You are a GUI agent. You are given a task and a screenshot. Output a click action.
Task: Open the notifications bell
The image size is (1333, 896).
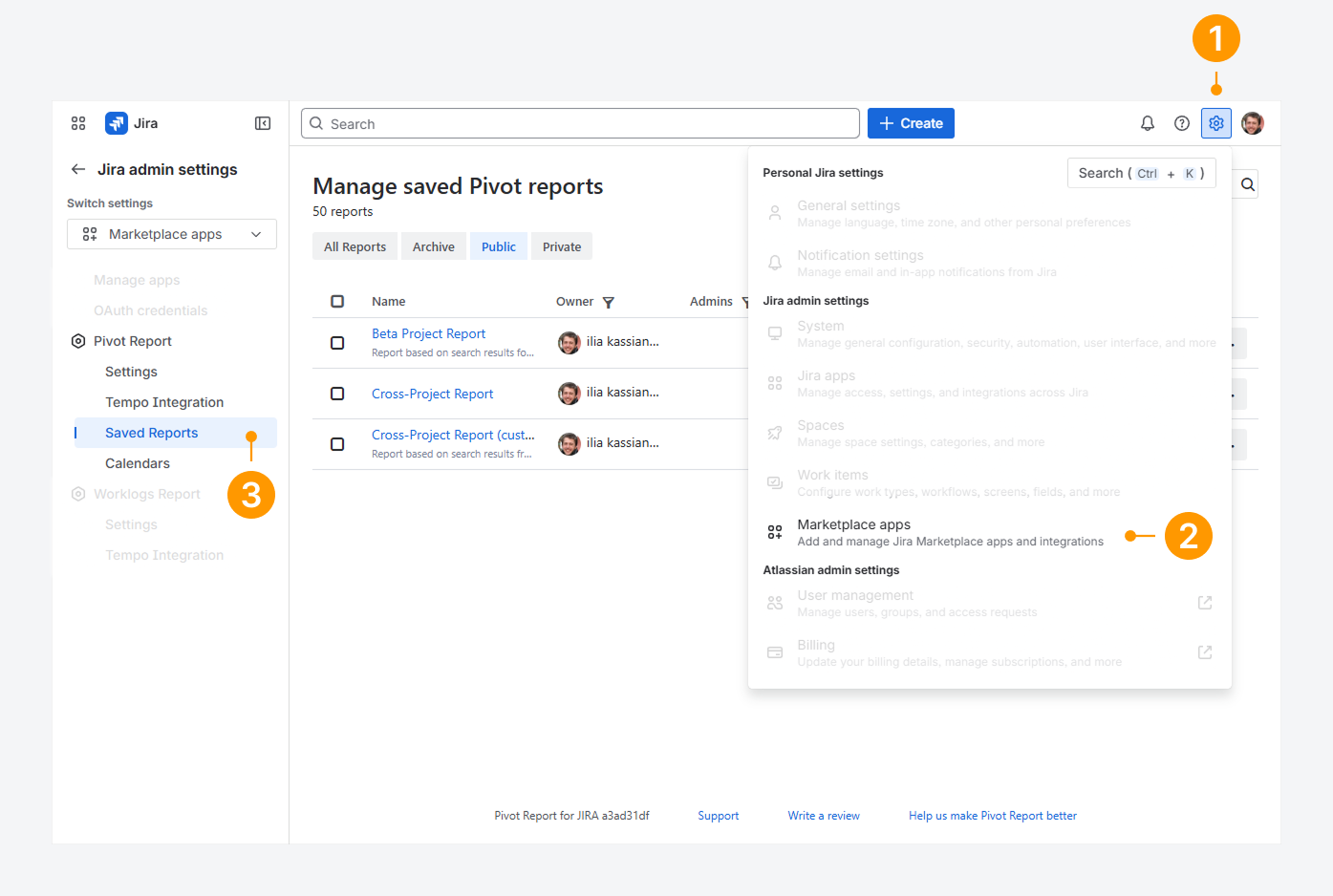pos(1148,123)
